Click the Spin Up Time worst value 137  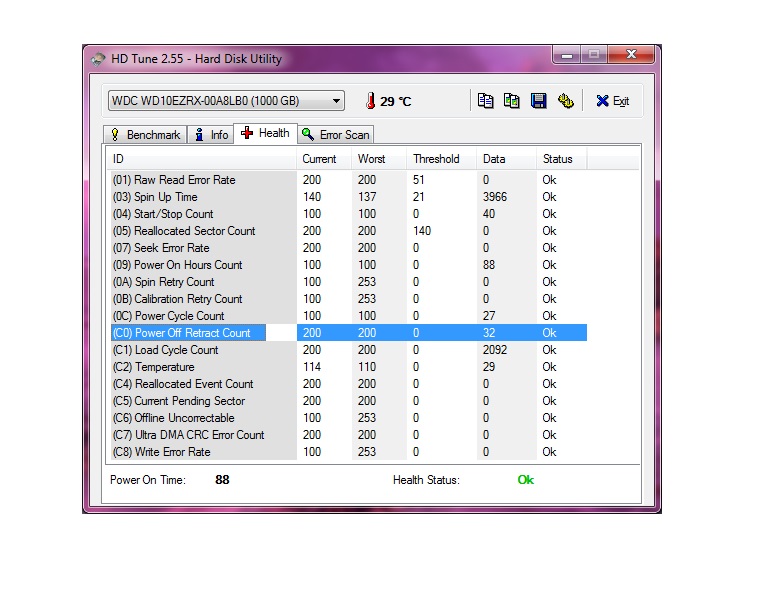pyautogui.click(x=367, y=197)
